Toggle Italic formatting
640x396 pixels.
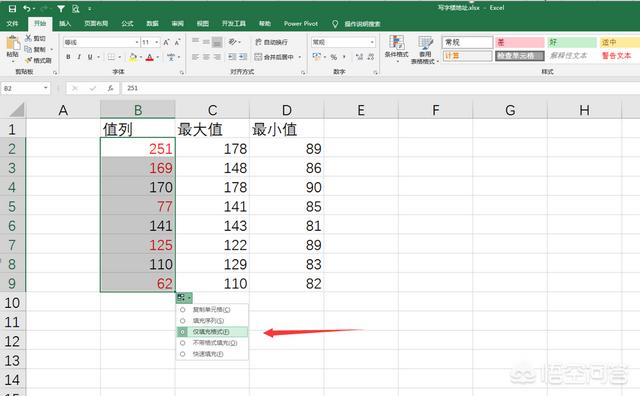pyautogui.click(x=79, y=57)
